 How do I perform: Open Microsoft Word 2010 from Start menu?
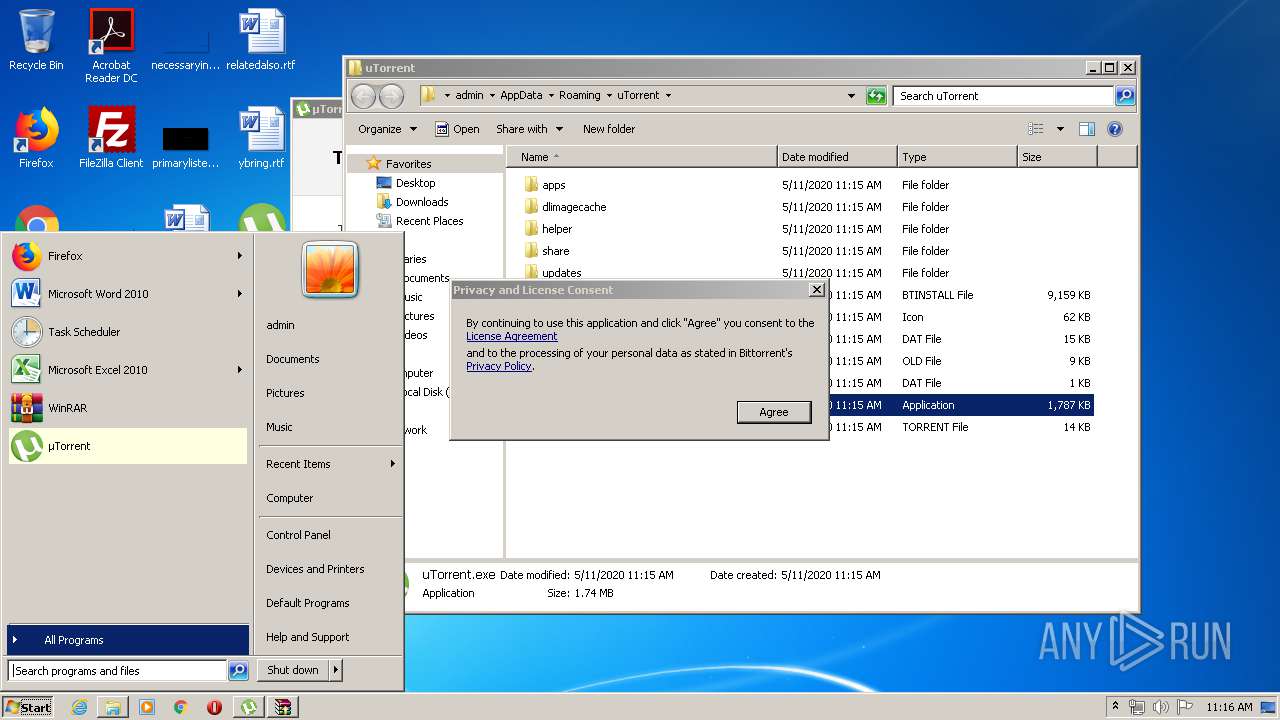pos(128,294)
